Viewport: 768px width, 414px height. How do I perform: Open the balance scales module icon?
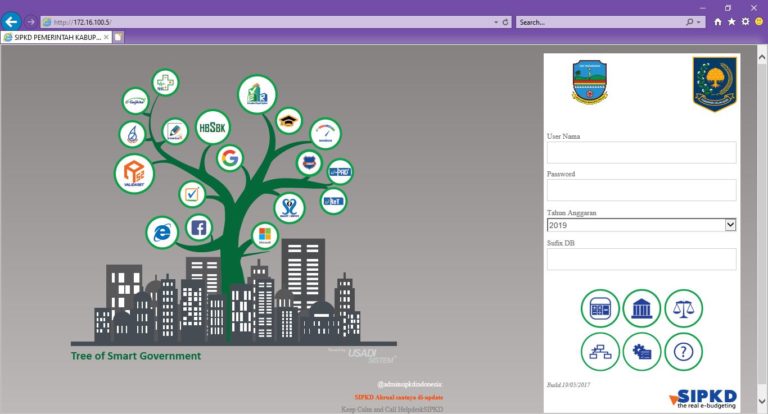click(684, 309)
